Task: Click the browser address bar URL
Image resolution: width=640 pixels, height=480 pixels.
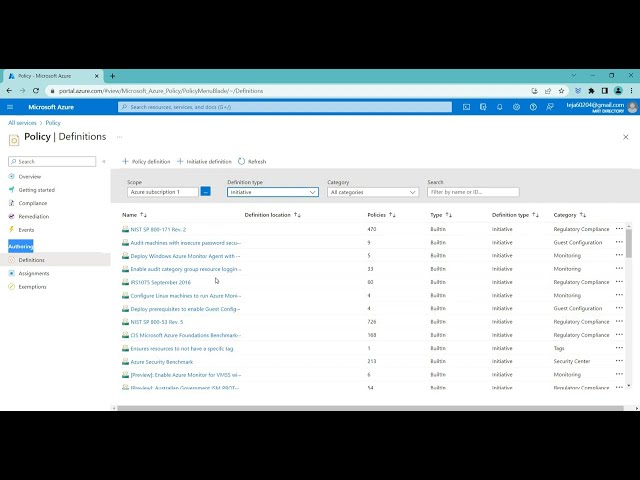Action: 161,91
